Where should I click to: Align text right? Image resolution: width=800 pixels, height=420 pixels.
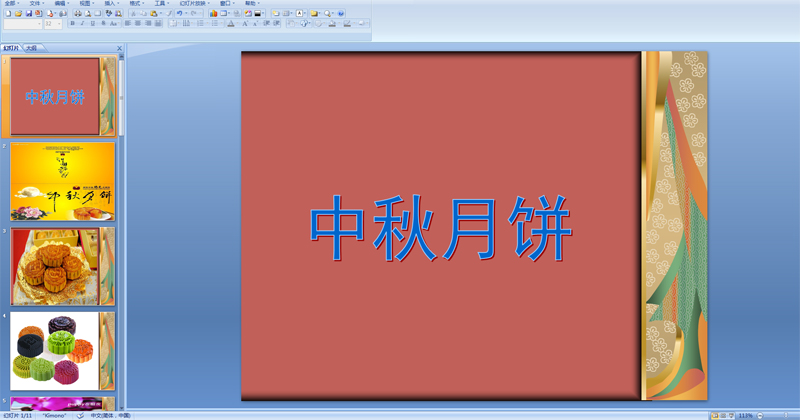[148, 23]
